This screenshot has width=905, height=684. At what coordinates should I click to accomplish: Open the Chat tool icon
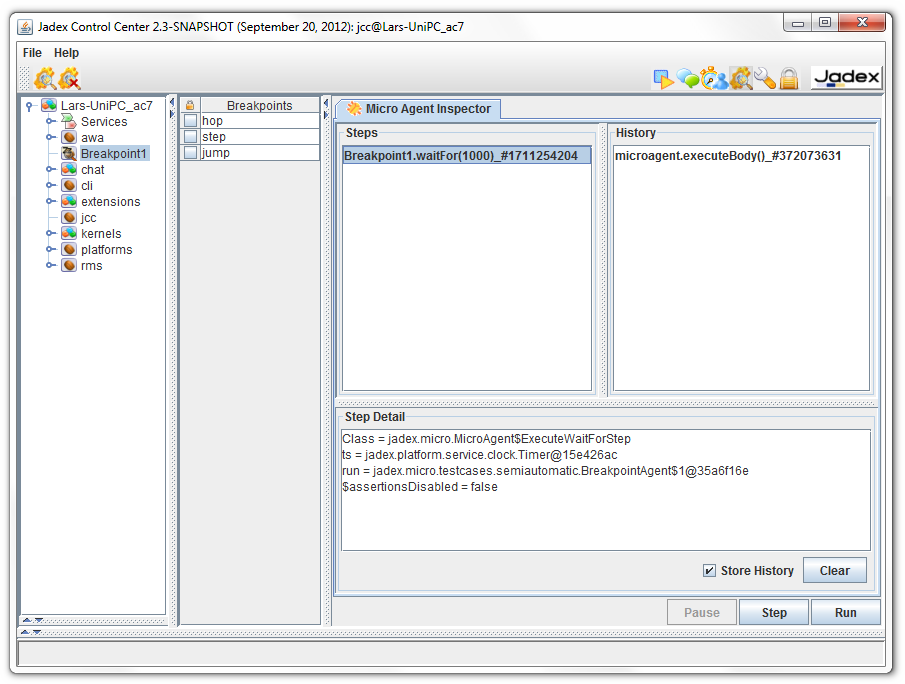[687, 77]
